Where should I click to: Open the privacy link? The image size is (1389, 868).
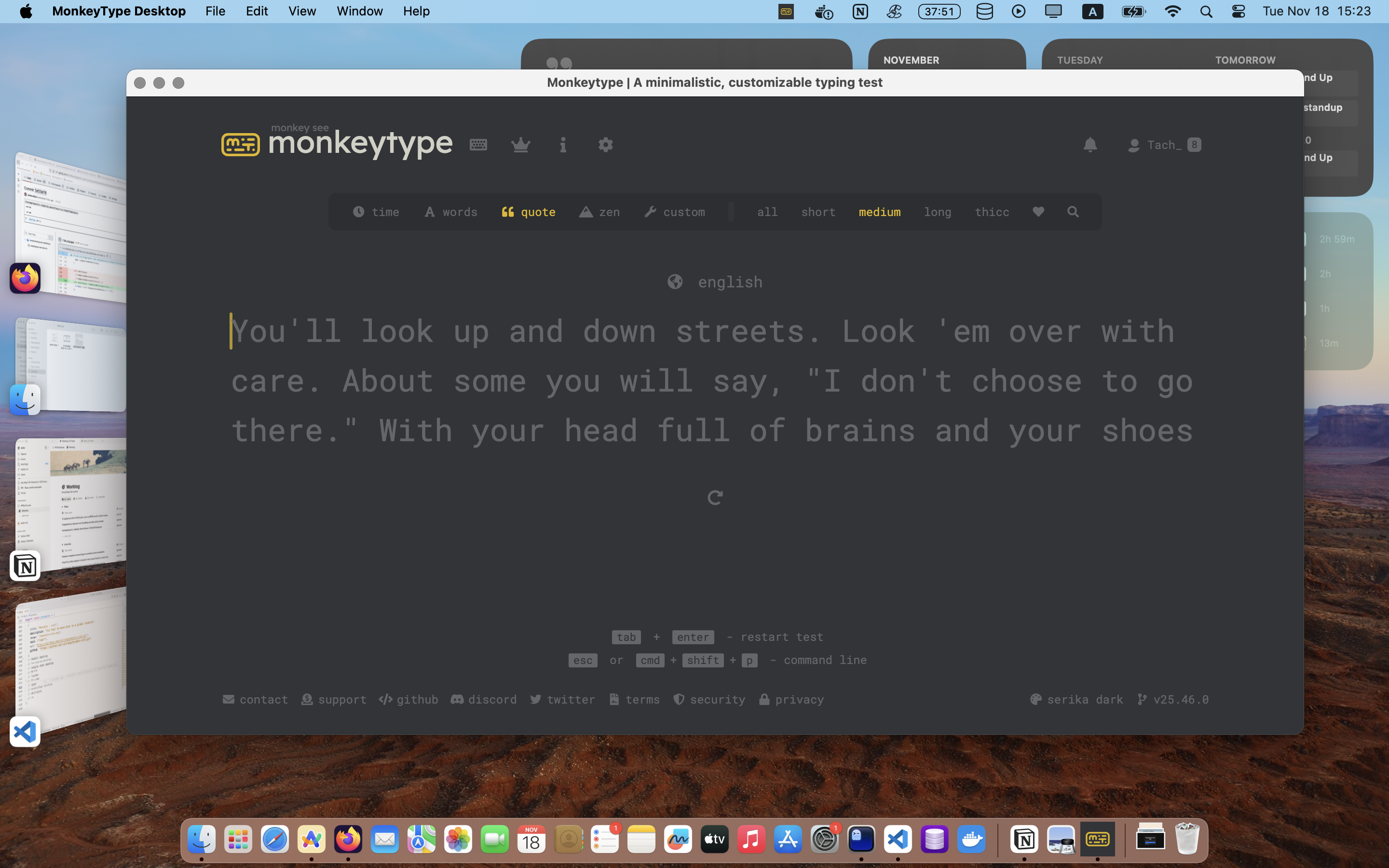[791, 699]
